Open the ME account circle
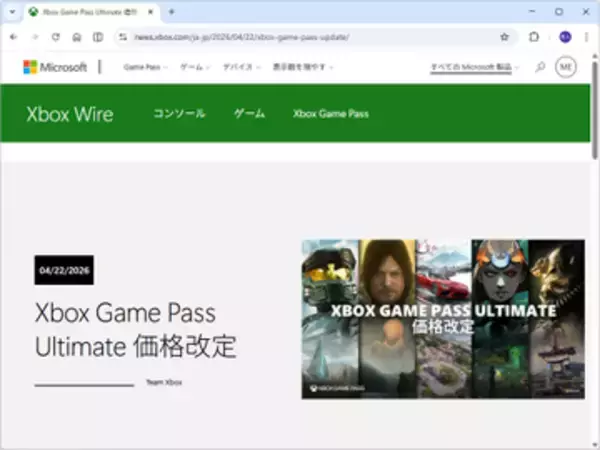Screen dimensions: 600x450 [566, 67]
